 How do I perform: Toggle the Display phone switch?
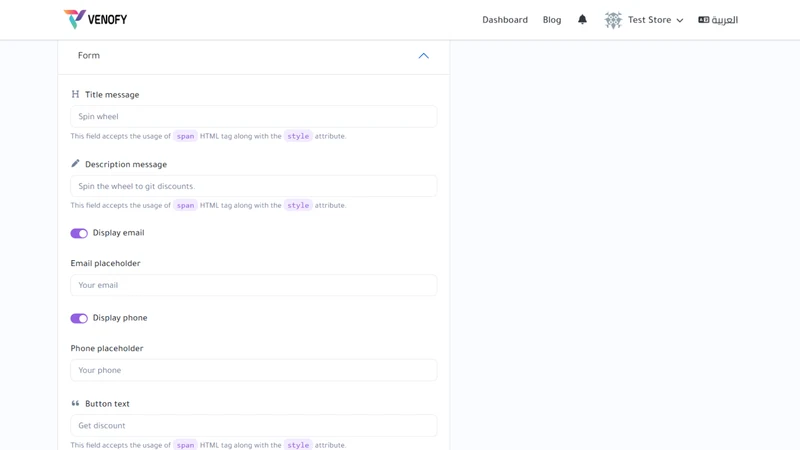tap(79, 318)
